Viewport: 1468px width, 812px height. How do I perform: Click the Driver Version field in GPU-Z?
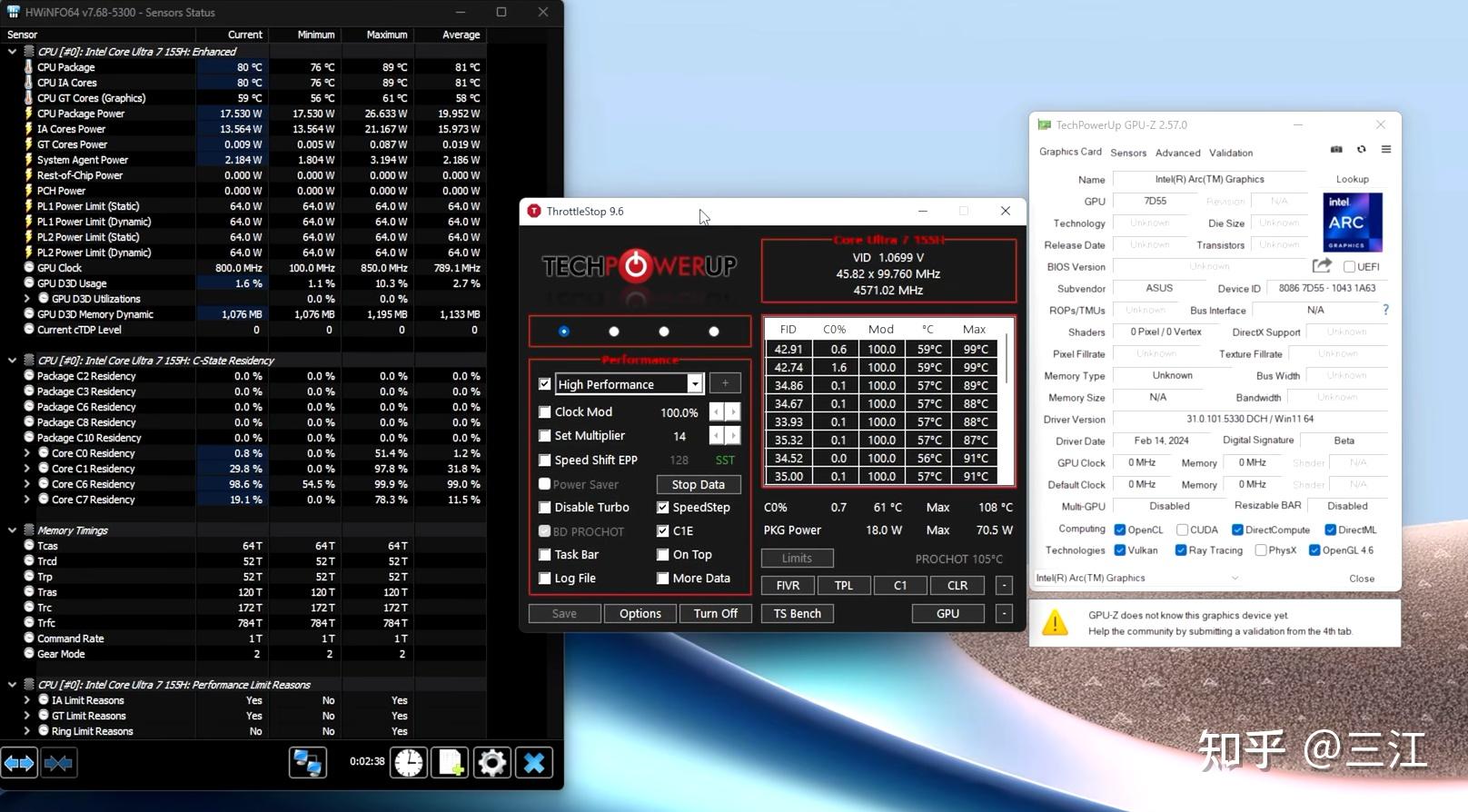(x=1250, y=419)
